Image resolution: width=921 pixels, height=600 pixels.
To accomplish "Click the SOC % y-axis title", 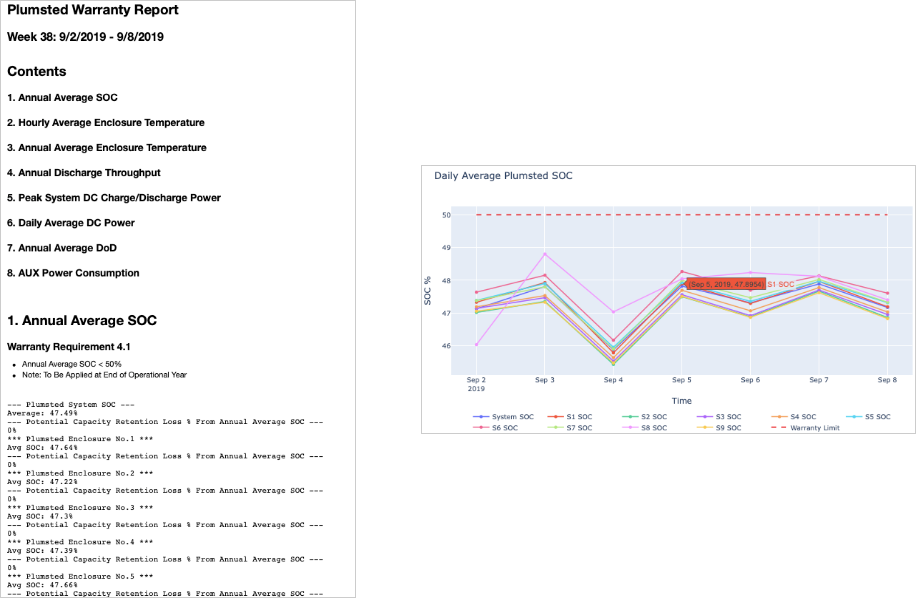I will 428,290.
